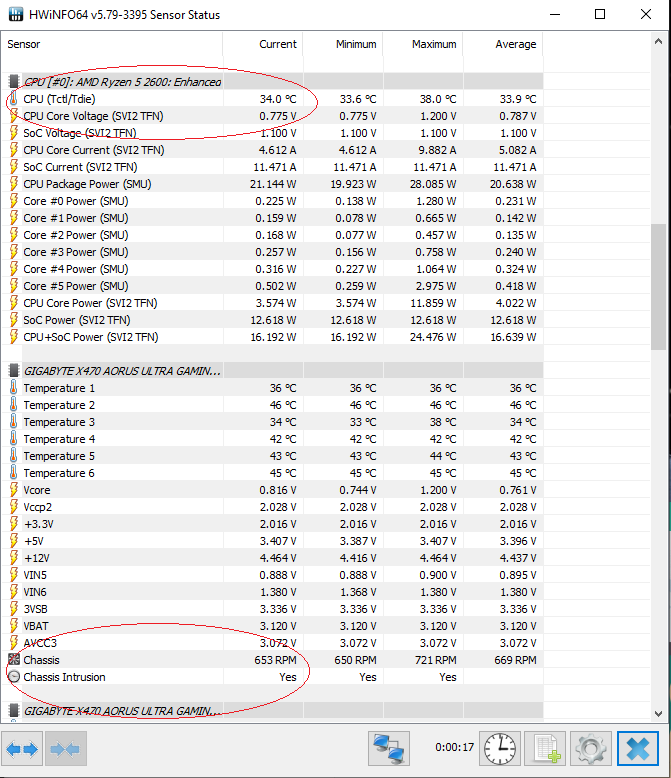Select the Temperature 4 row
This screenshot has width=671, height=778.
coord(272,439)
